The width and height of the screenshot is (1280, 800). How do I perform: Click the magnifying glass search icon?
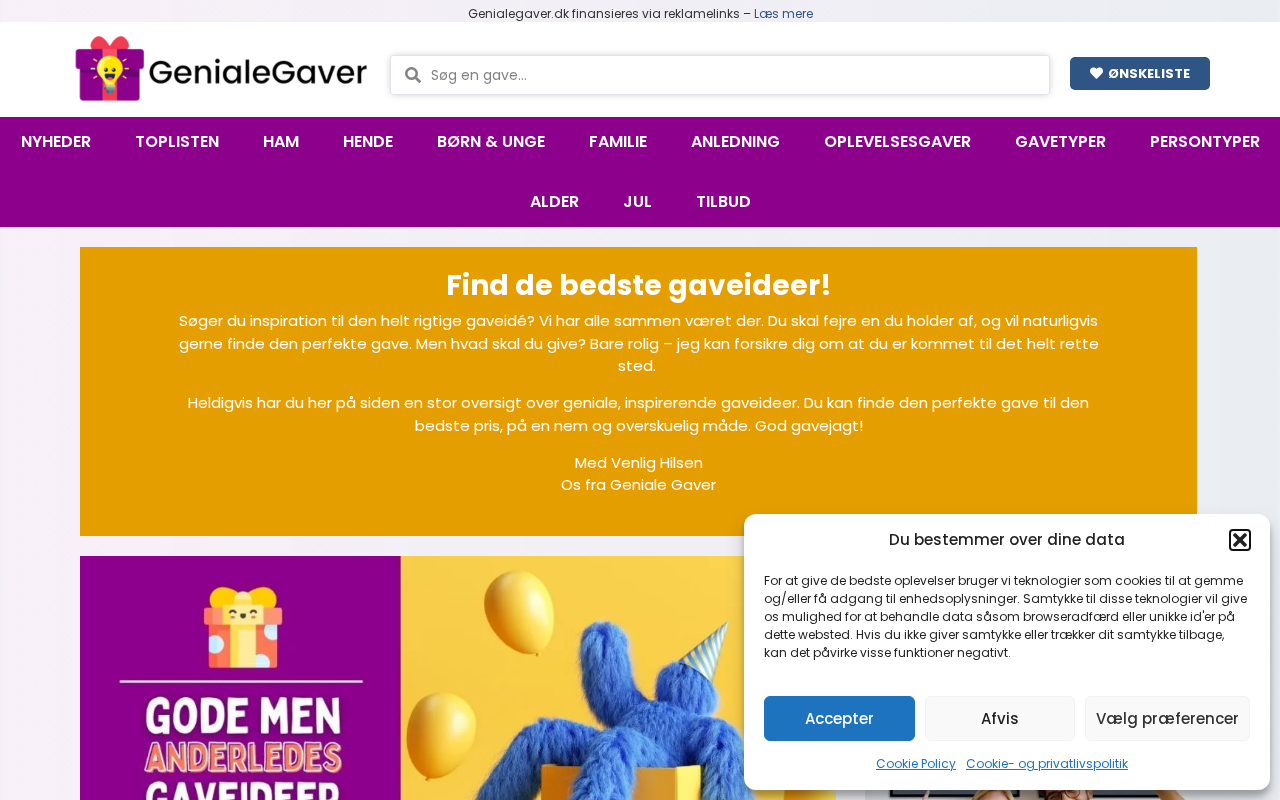tap(412, 75)
